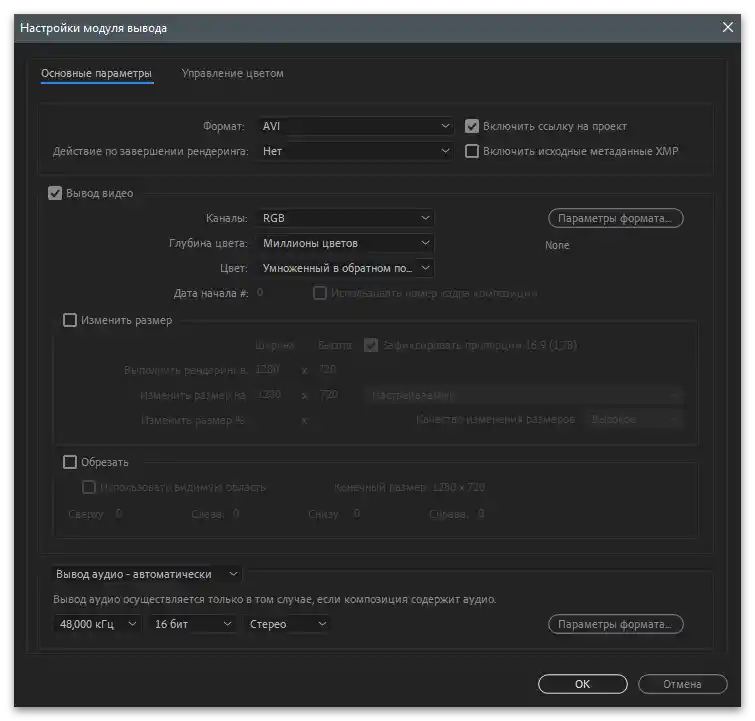Toggle Включить ссылку на проект checkbox

[471, 126]
